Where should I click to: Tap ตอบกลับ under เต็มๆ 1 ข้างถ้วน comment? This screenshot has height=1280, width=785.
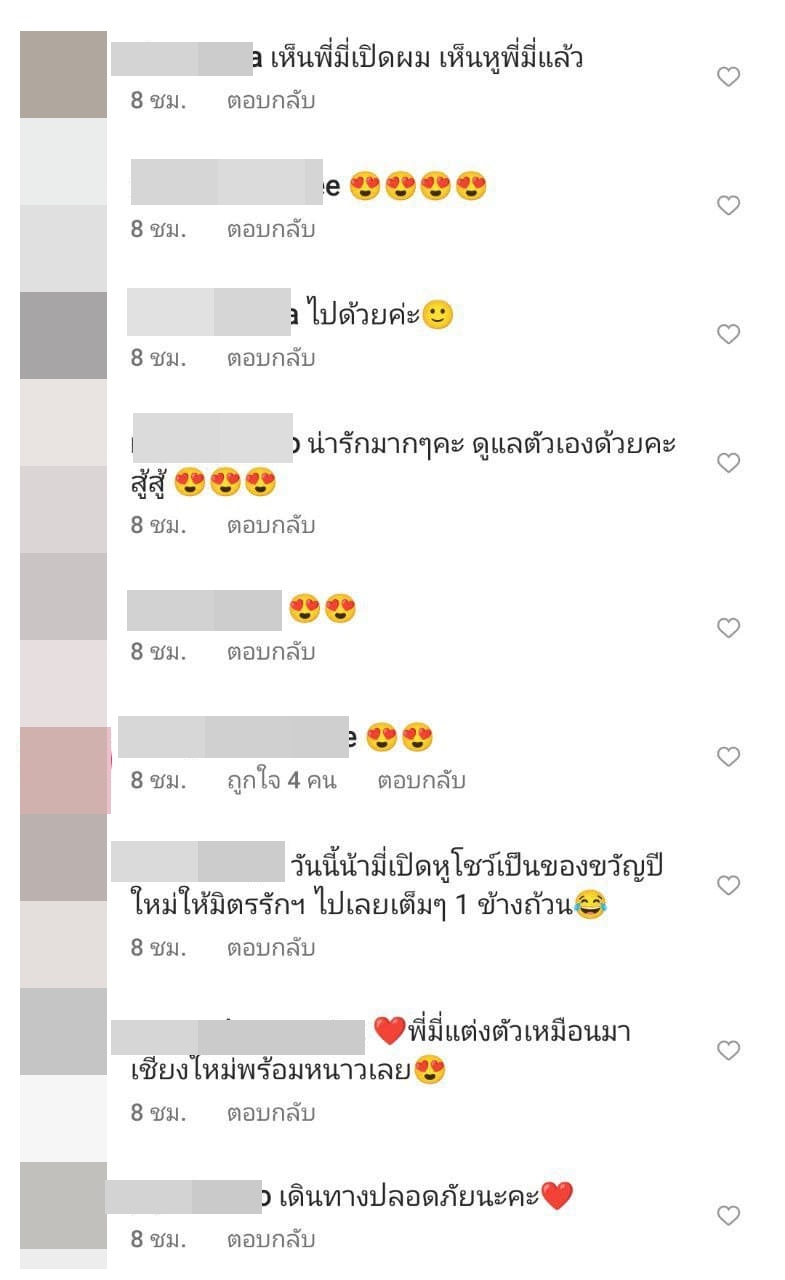(270, 946)
